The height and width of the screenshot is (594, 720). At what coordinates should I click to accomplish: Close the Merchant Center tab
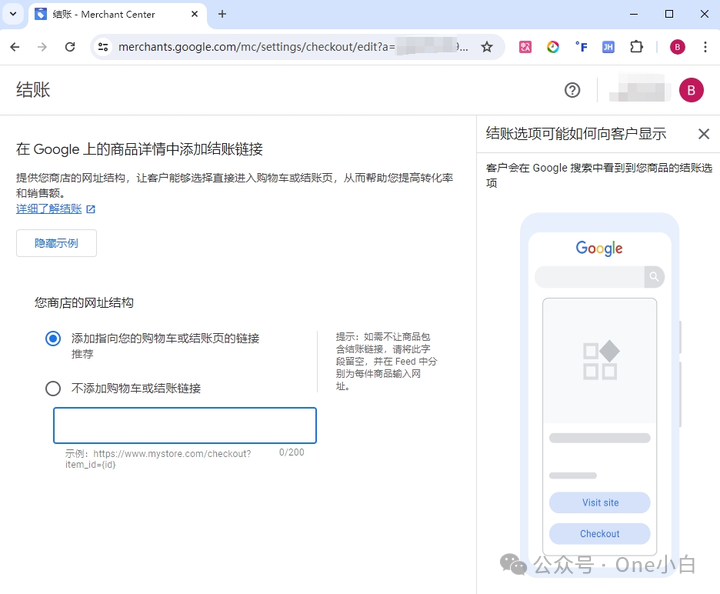pyautogui.click(x=195, y=14)
